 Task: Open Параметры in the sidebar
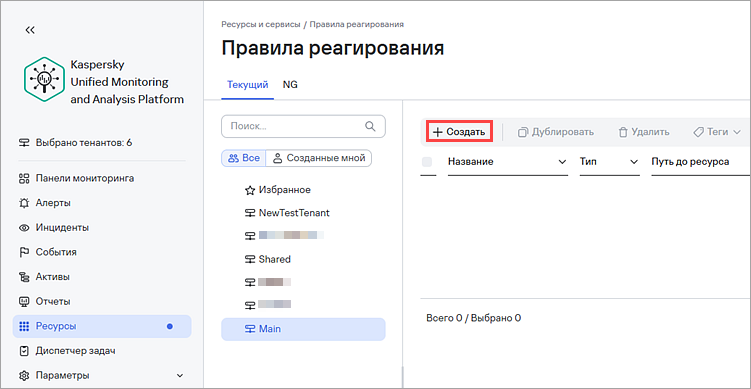click(x=62, y=376)
